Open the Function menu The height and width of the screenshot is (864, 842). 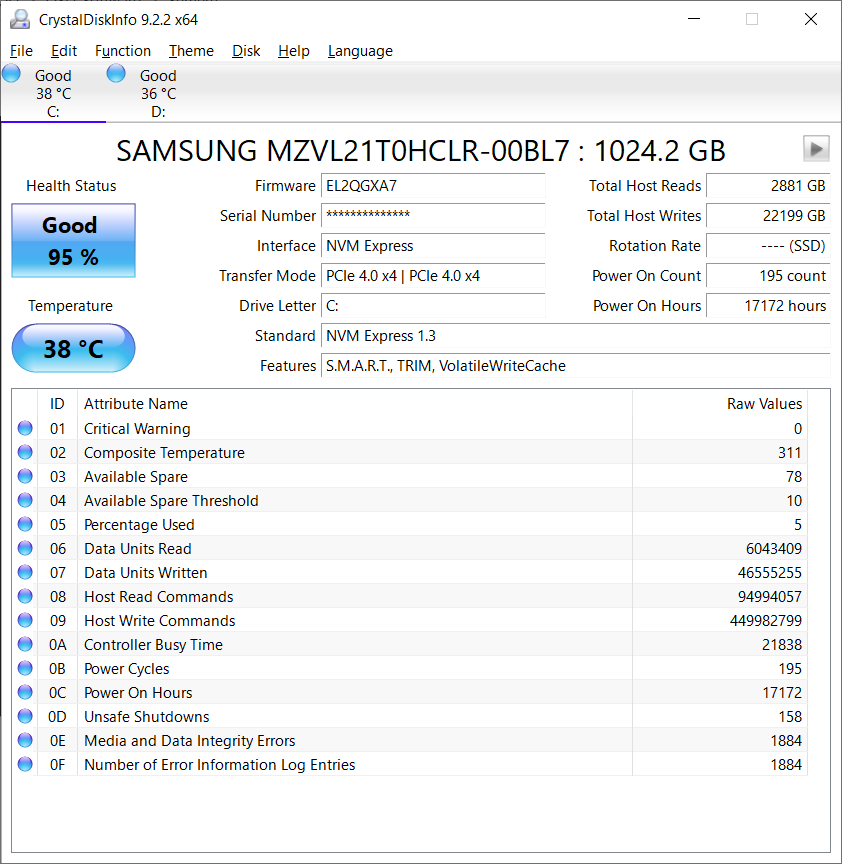pos(123,51)
